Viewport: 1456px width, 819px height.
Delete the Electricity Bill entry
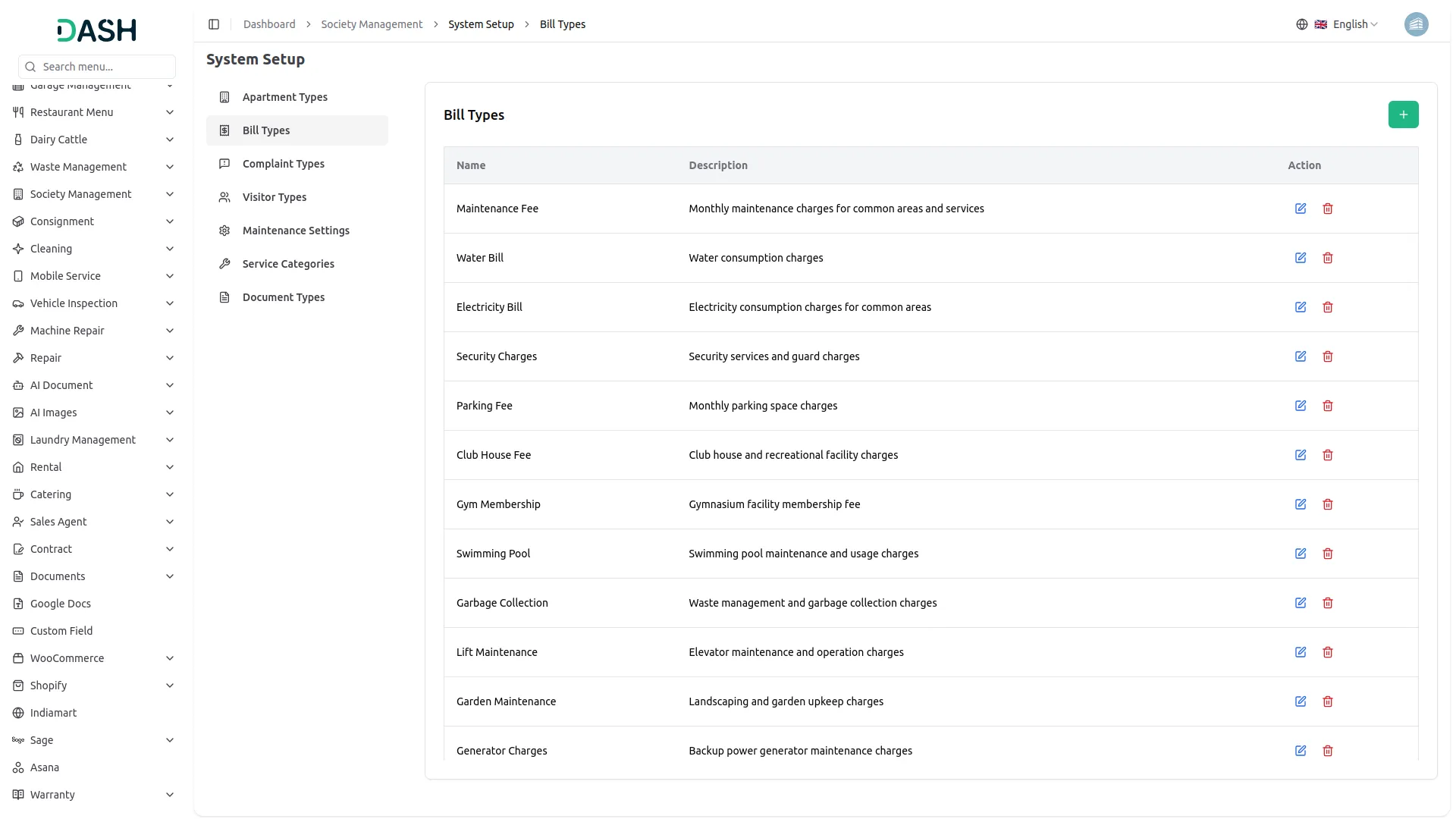1327,307
